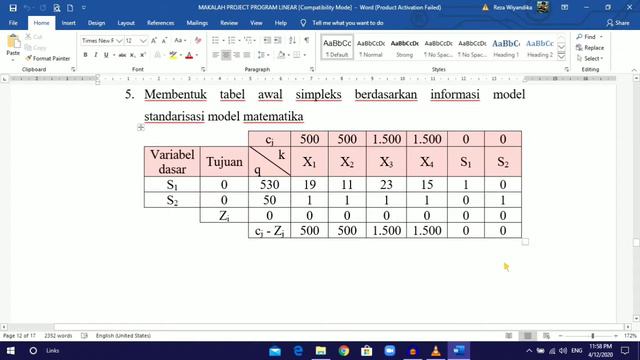Increase font size with Grow Font icon
This screenshot has width=640, height=360.
click(154, 40)
